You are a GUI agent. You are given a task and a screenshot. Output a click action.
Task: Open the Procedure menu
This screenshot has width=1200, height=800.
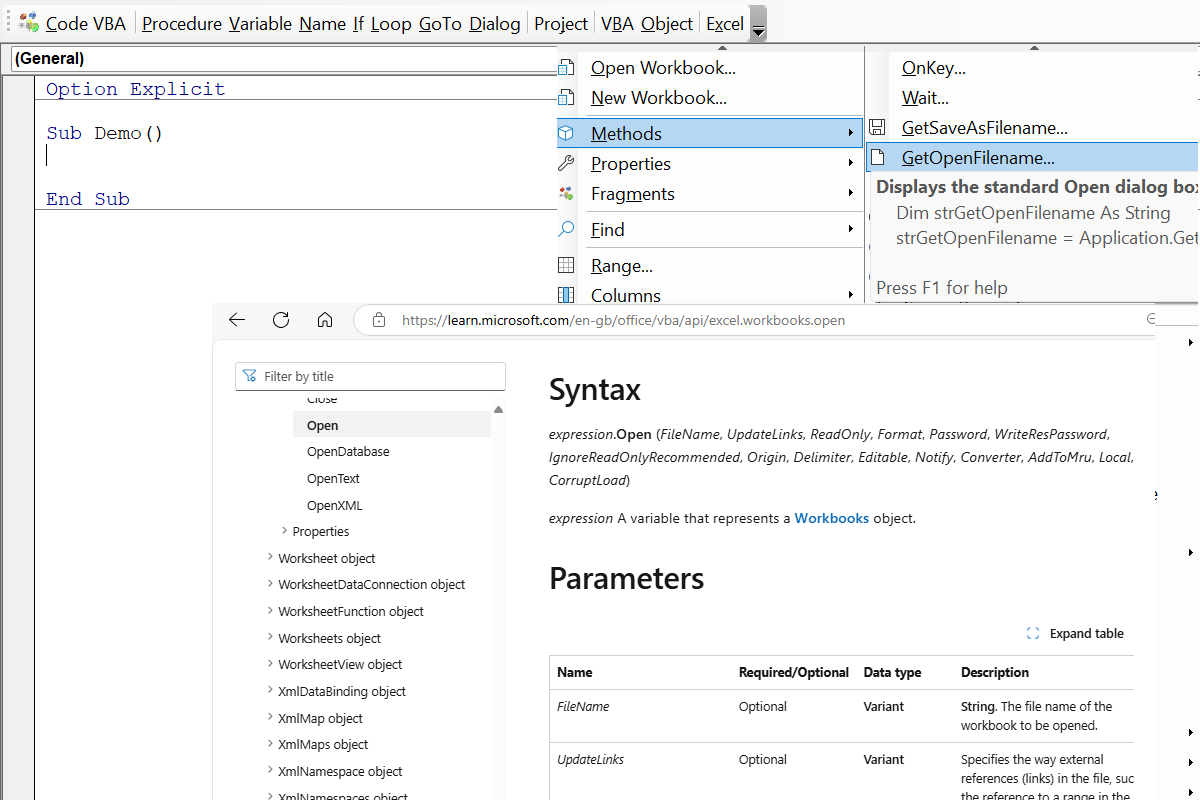click(x=183, y=23)
